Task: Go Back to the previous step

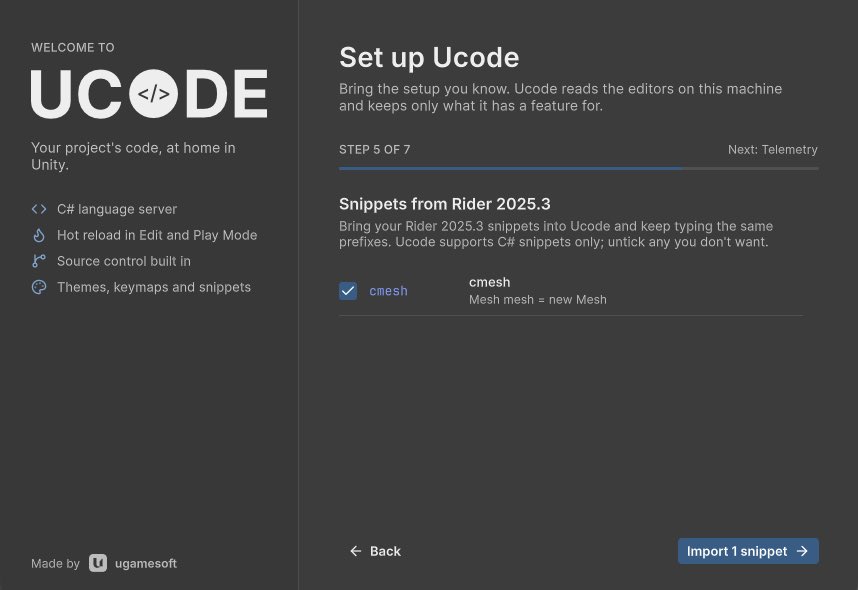Action: tap(375, 551)
